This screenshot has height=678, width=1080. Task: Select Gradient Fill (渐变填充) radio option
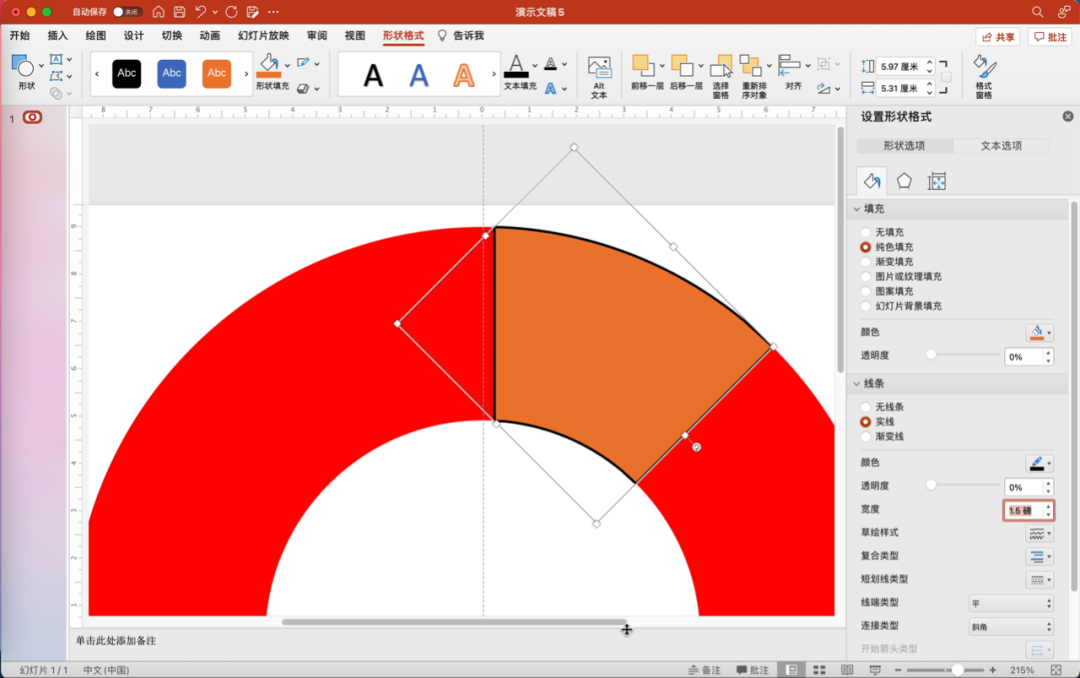click(x=866, y=262)
